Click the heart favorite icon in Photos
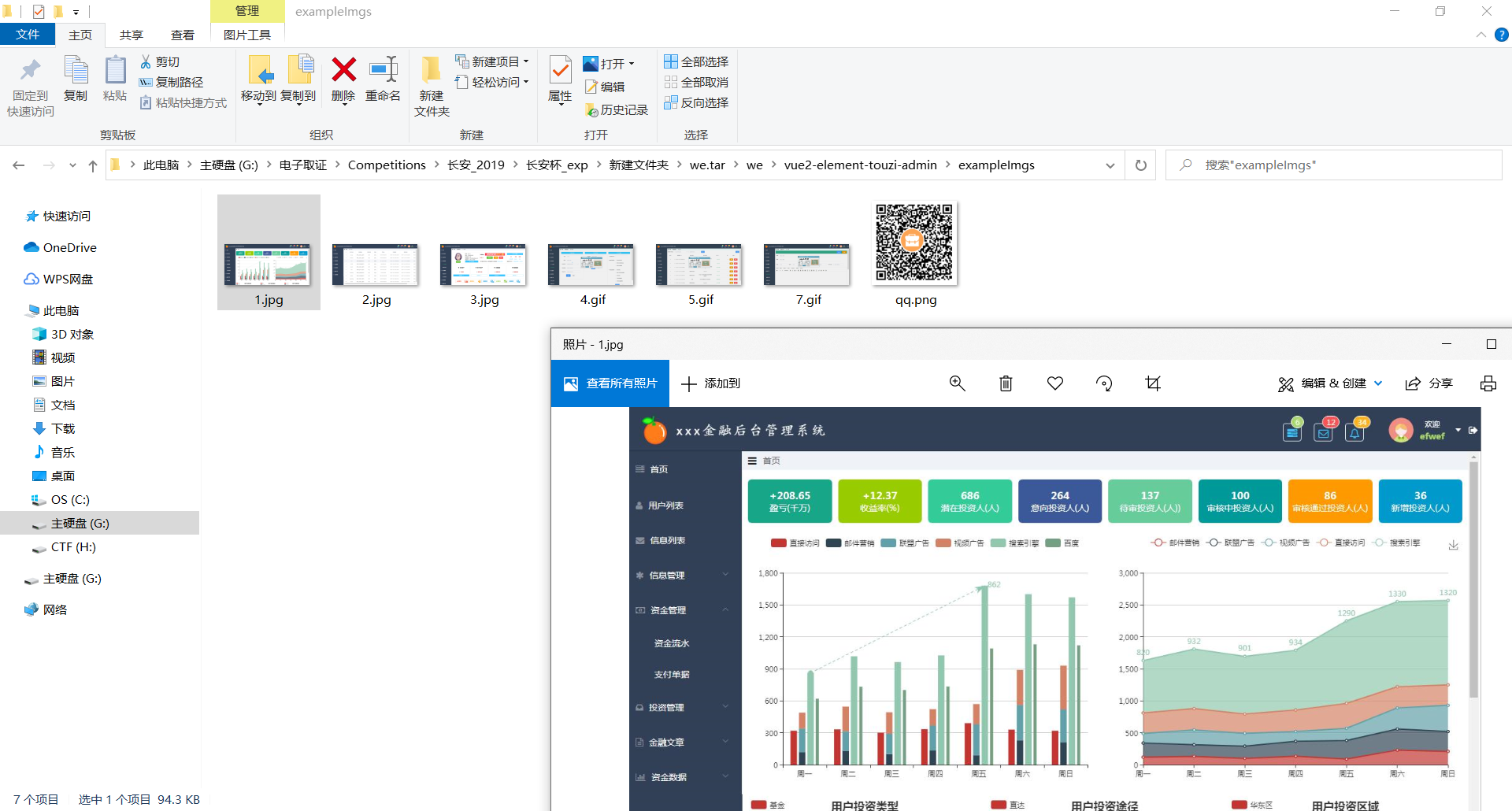 click(x=1055, y=383)
